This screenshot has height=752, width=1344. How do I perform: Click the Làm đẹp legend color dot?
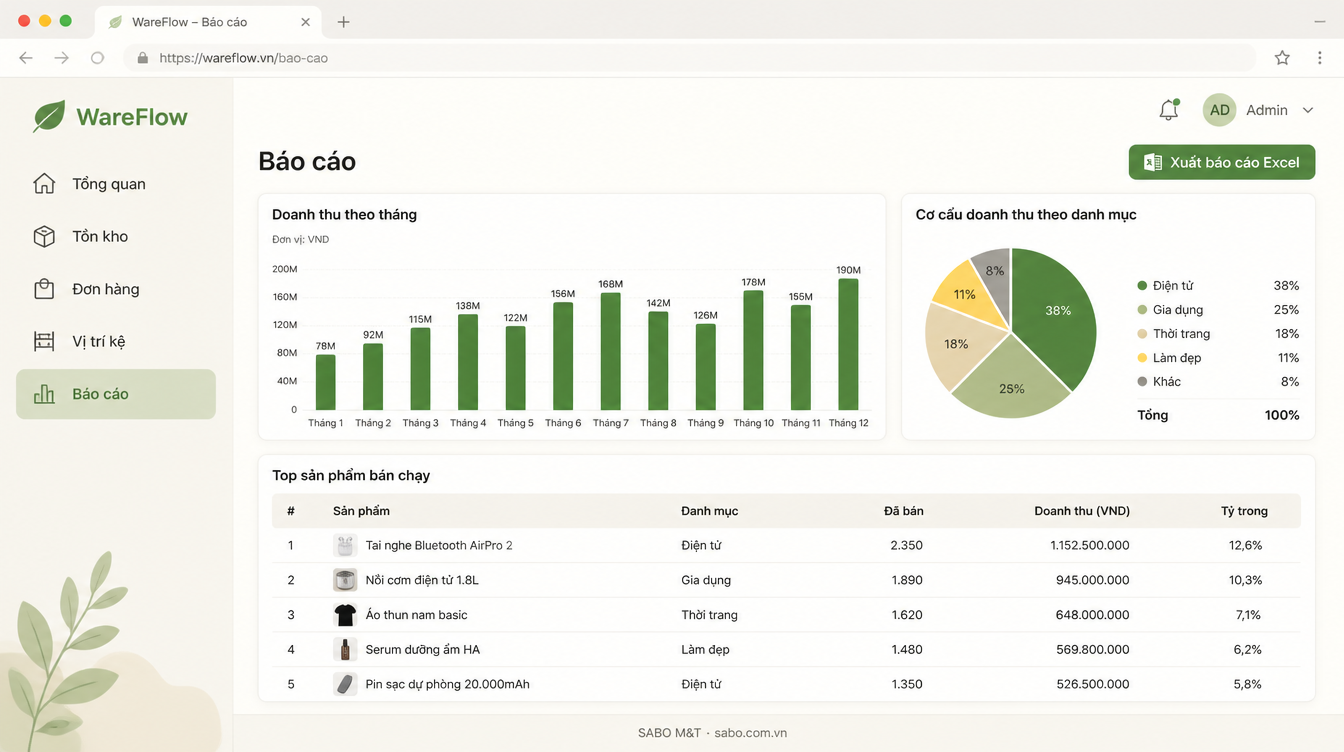pyautogui.click(x=1142, y=358)
